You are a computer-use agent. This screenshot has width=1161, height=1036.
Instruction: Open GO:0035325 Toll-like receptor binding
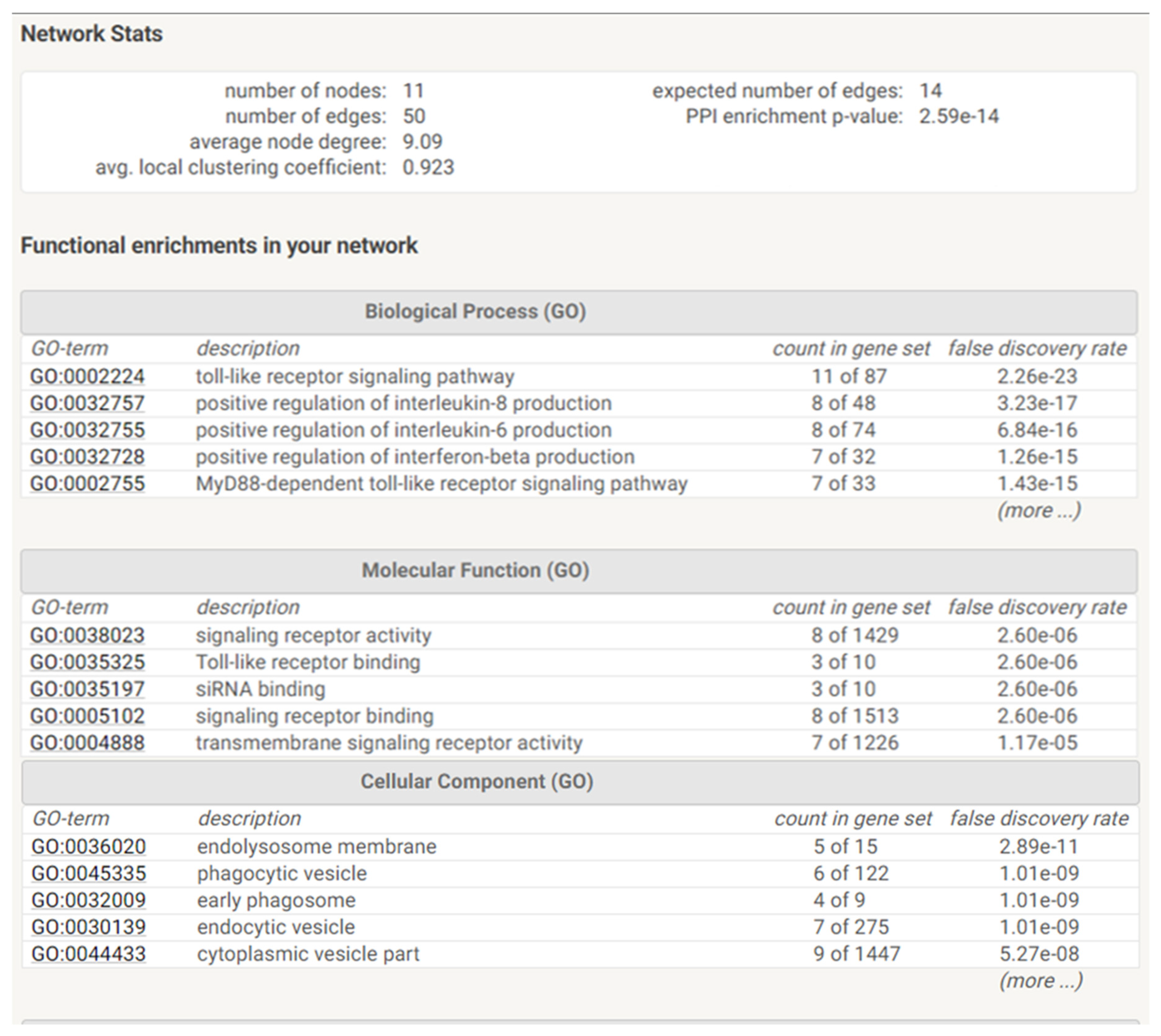tap(87, 662)
